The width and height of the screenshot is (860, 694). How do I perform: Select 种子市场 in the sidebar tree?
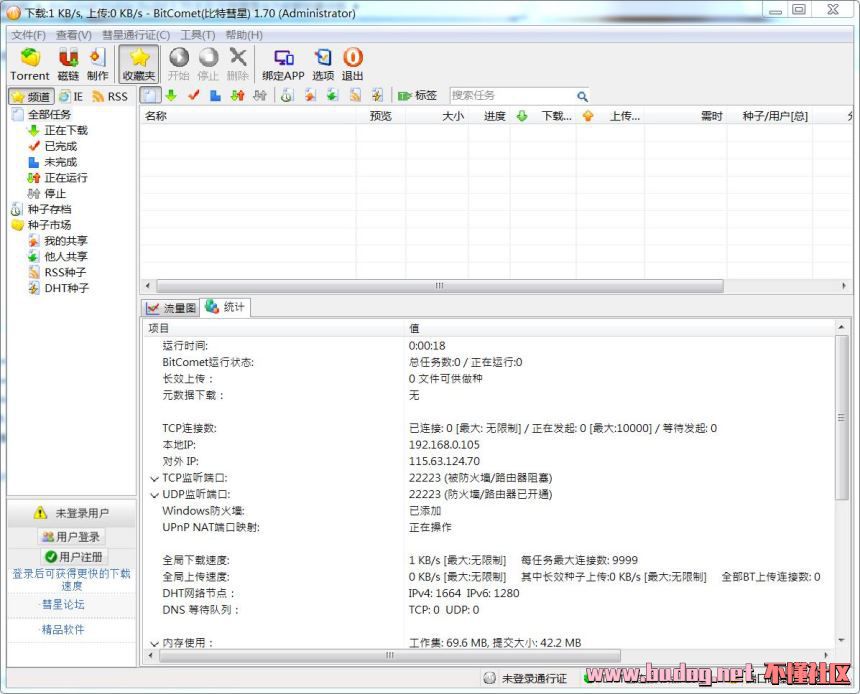[x=49, y=225]
